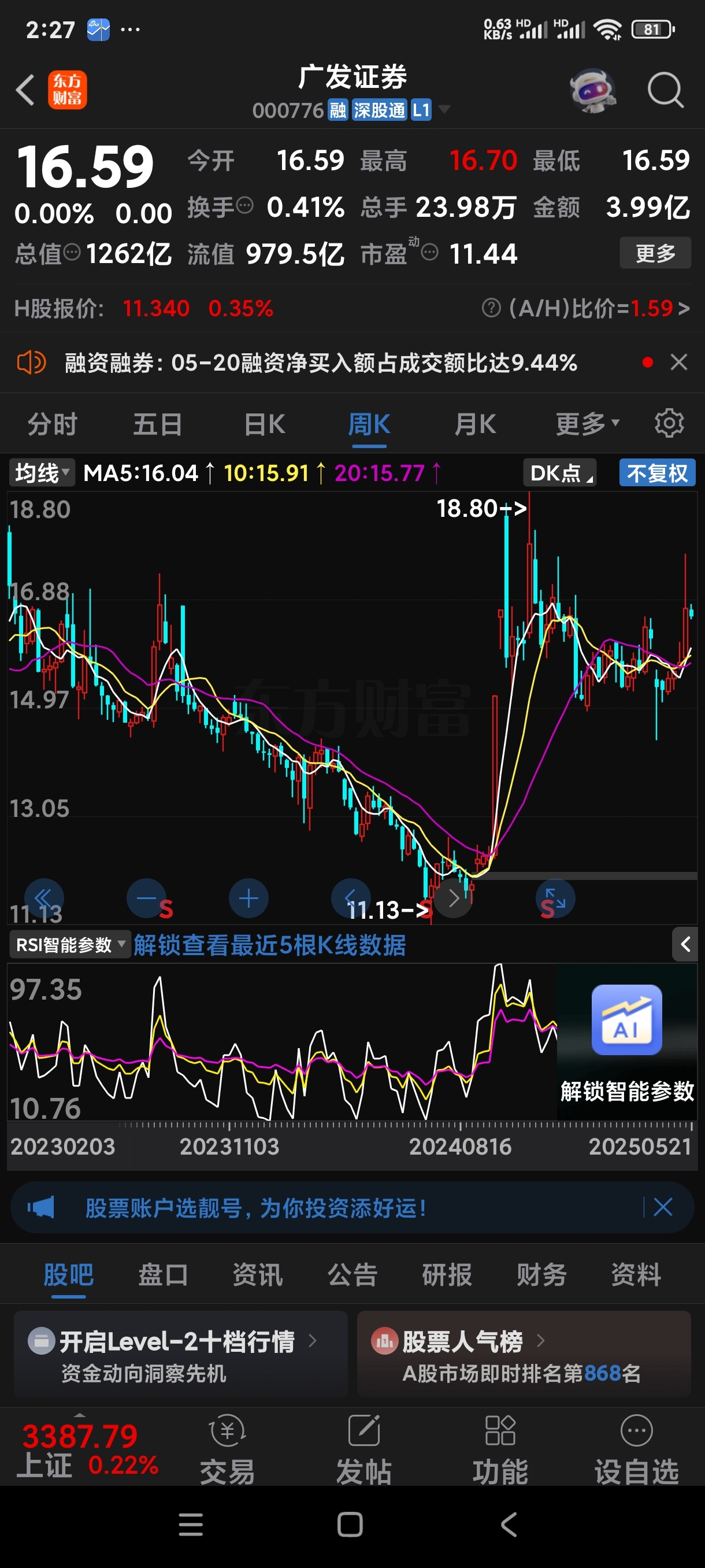
Task: Open the 融资融券 news notice
Action: click(321, 363)
